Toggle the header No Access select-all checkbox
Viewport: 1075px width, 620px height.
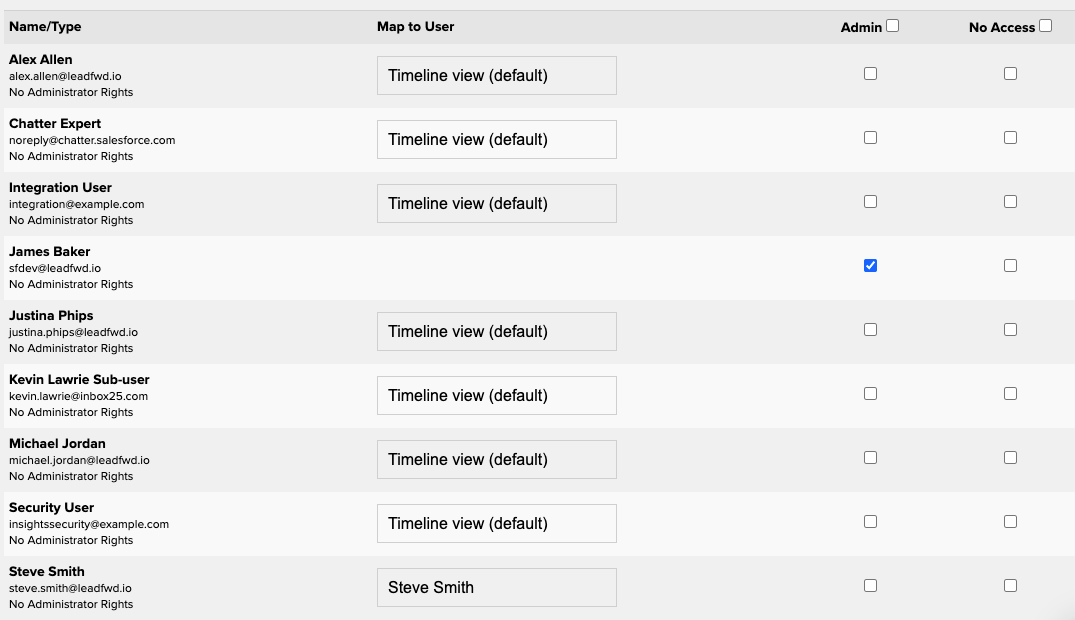coord(1045,26)
